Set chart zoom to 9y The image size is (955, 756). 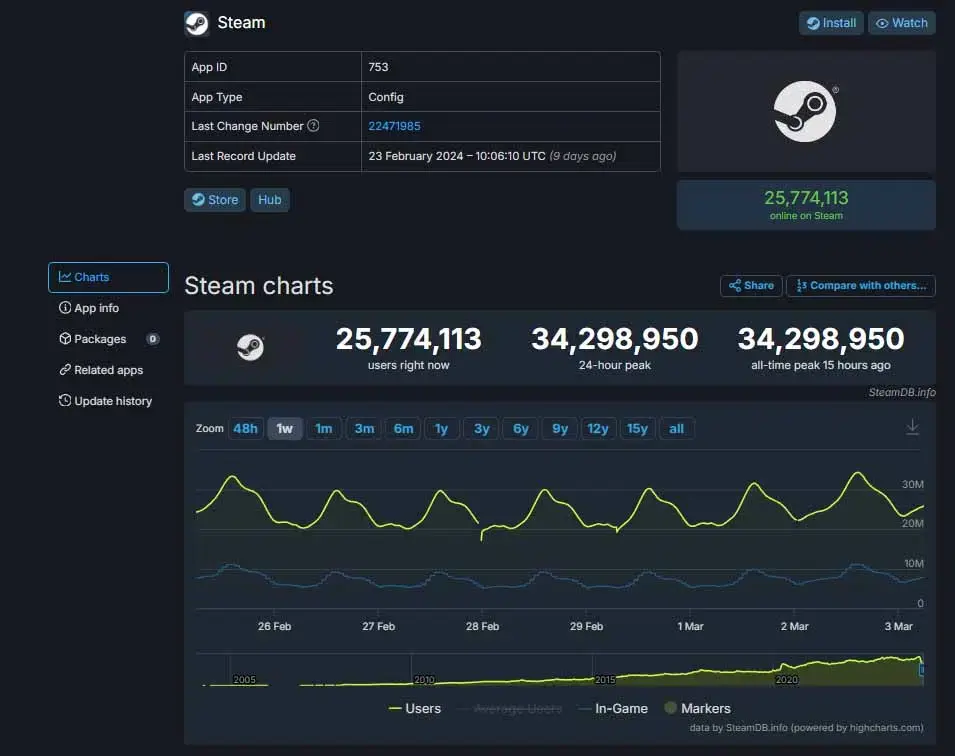pos(560,429)
